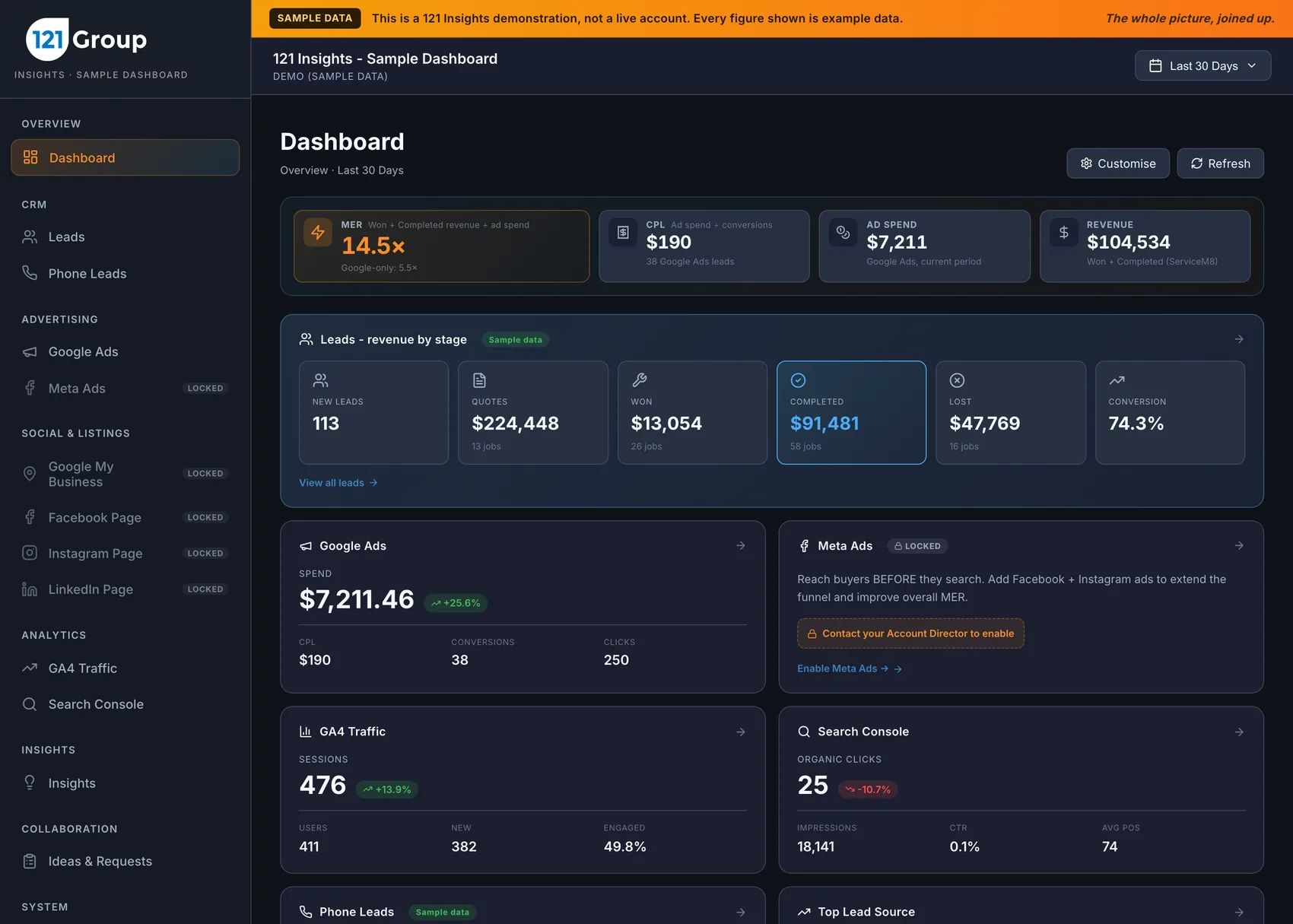Click the Phone Leads card phone icon
1293x924 pixels.
coord(306,912)
